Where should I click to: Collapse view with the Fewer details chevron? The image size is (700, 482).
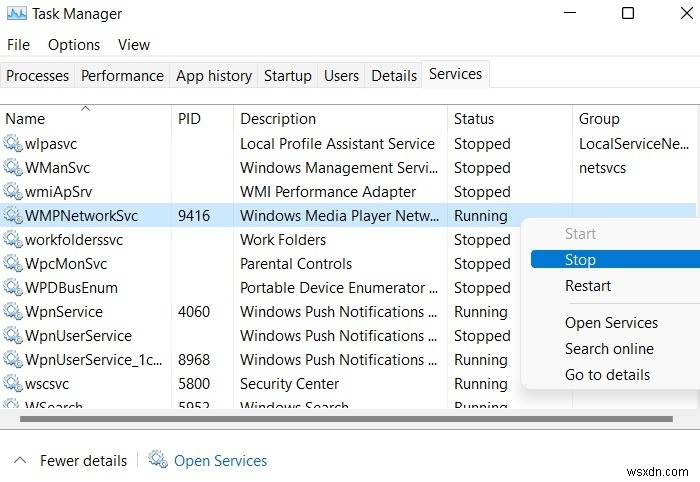[x=20, y=460]
